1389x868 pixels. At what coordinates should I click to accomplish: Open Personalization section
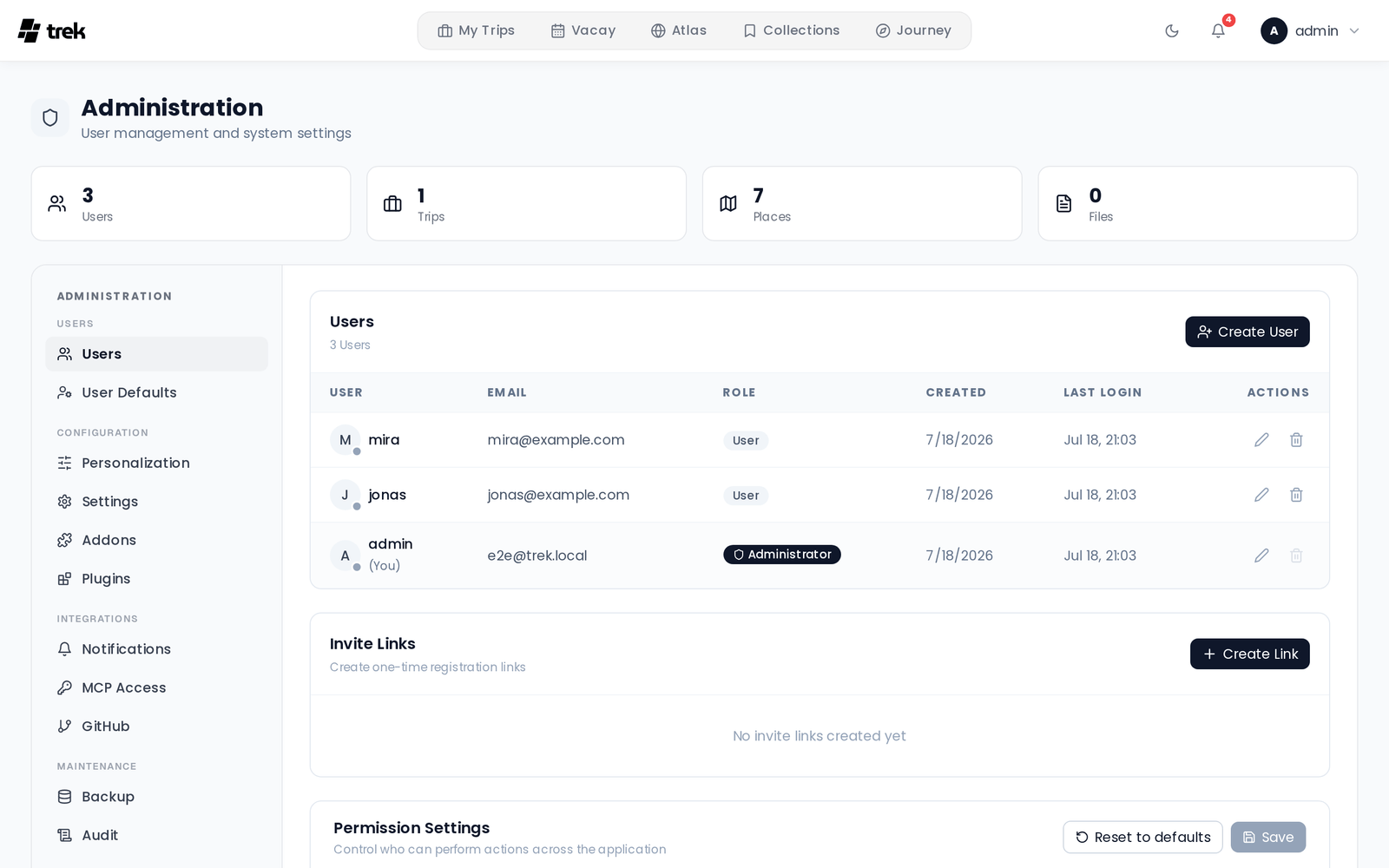(156, 463)
